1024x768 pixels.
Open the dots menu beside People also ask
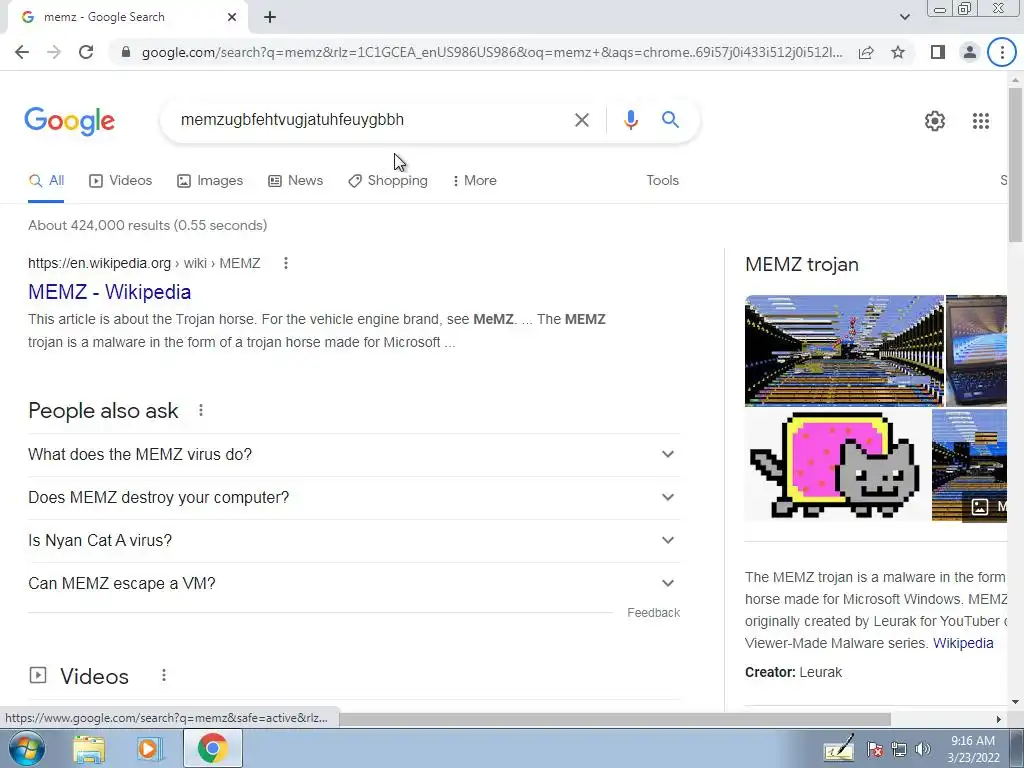click(x=200, y=410)
